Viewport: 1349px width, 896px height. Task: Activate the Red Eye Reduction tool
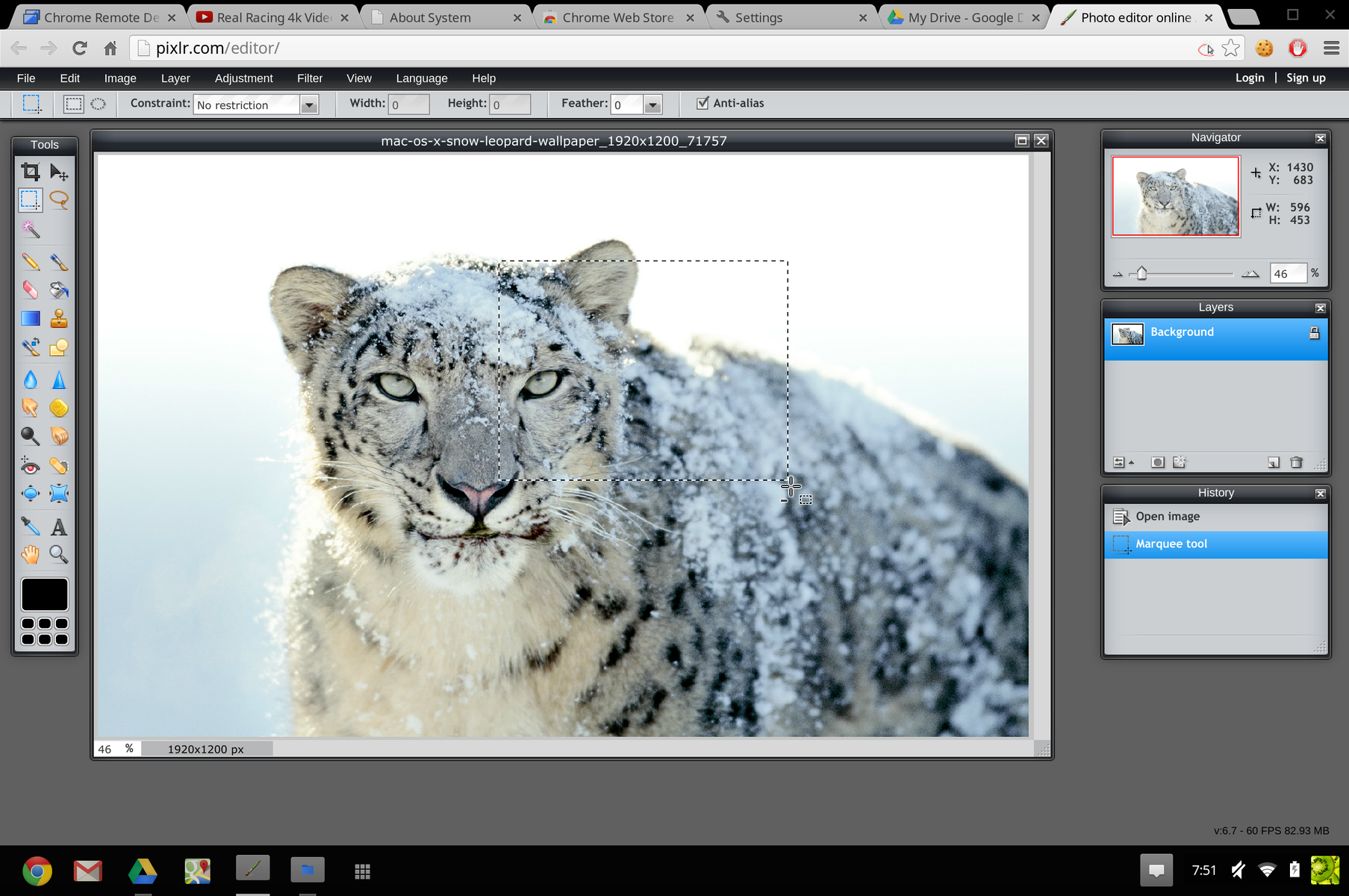pyautogui.click(x=30, y=467)
